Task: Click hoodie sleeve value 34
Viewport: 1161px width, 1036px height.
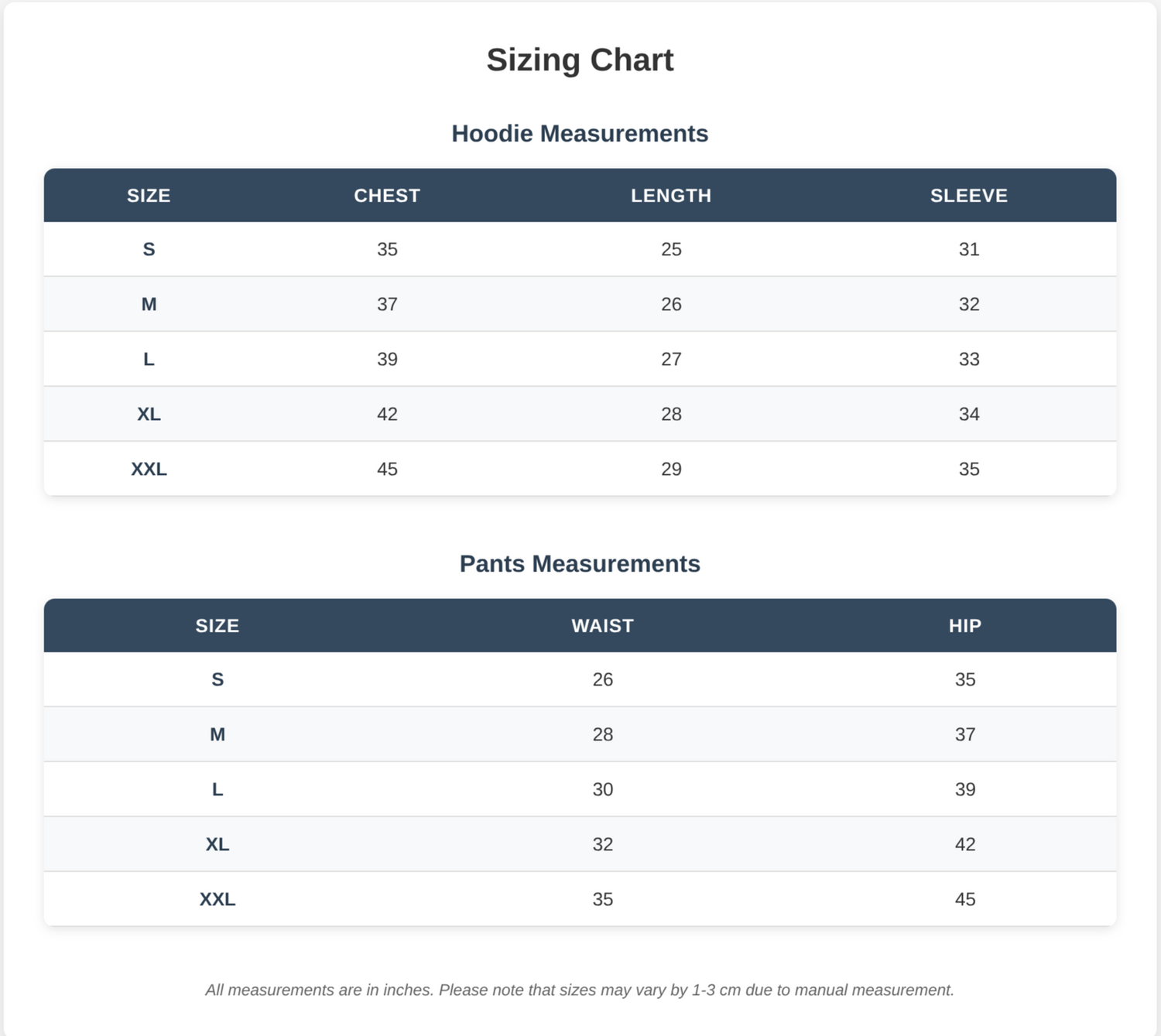Action: 969,414
